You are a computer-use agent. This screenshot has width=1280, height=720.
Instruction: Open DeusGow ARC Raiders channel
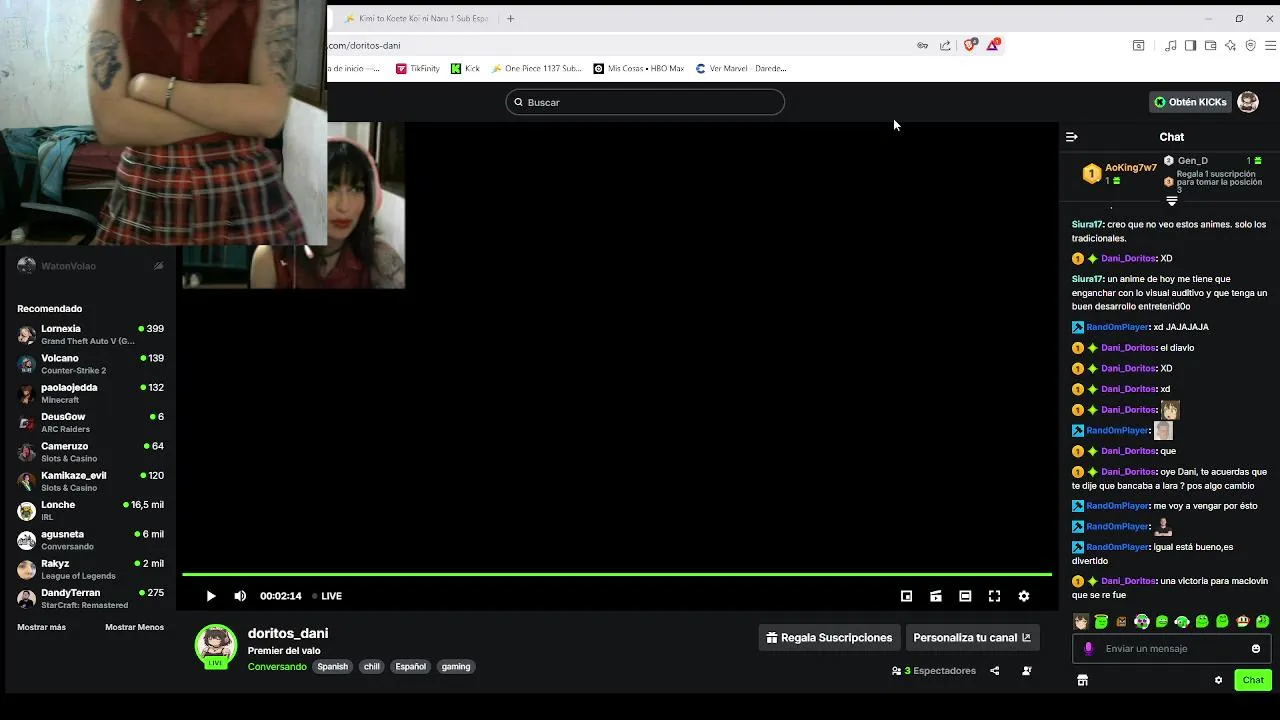tap(90, 423)
